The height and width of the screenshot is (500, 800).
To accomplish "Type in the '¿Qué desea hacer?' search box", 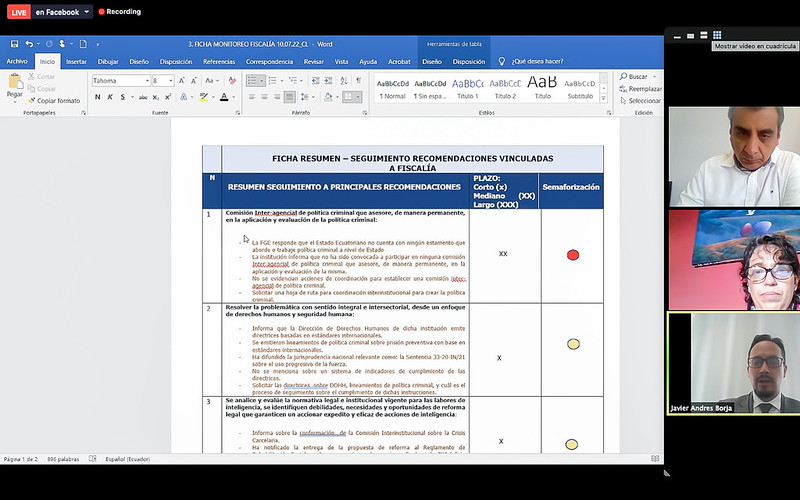I will pos(537,61).
